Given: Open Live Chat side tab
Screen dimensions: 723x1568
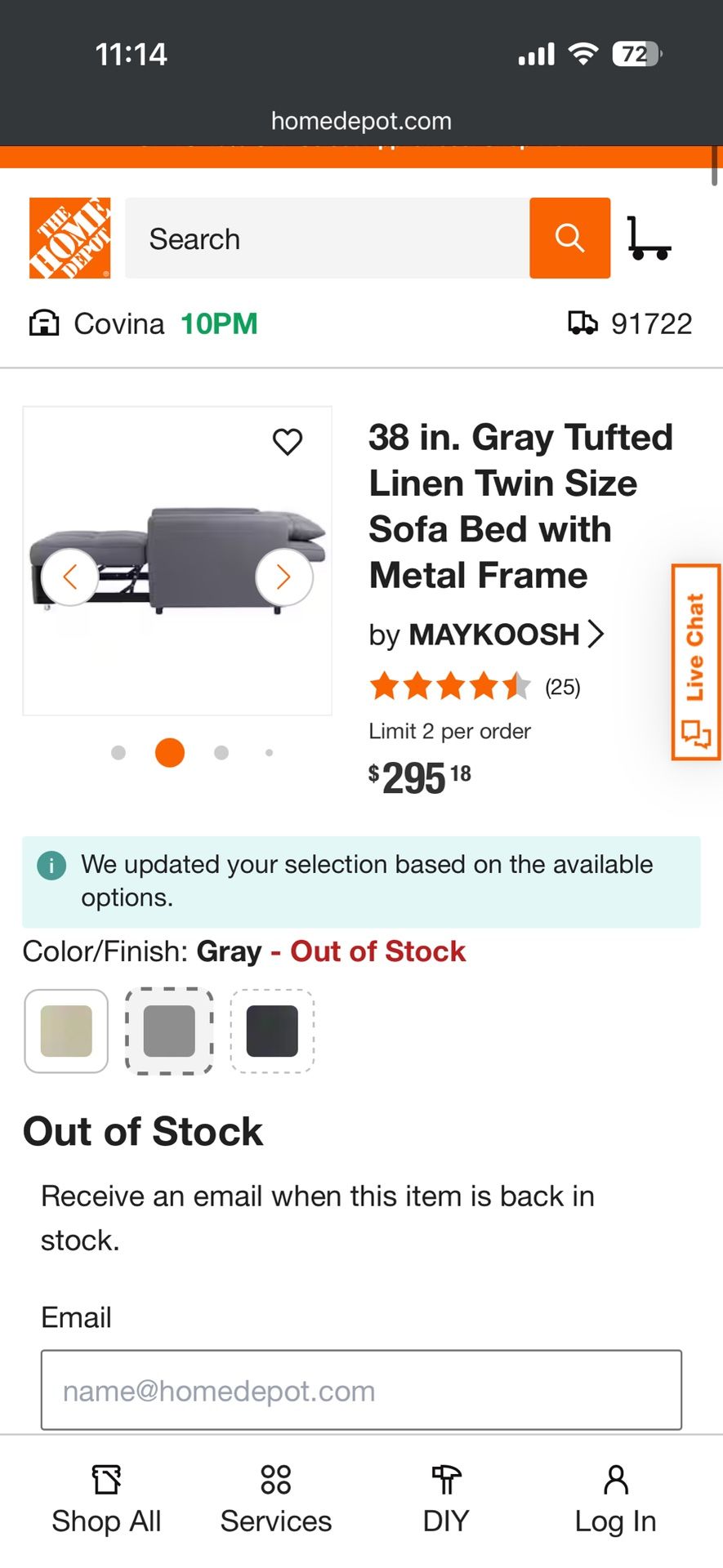Looking at the screenshot, I should point(695,661).
